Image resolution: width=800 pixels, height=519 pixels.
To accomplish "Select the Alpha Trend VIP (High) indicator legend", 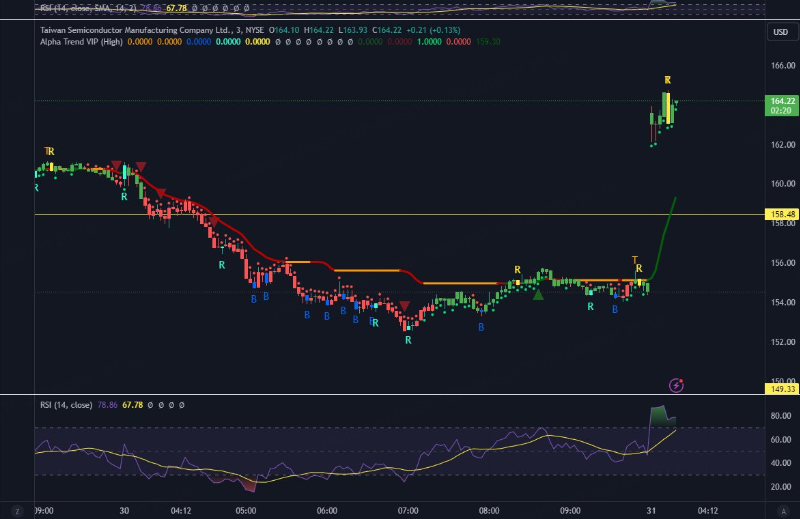I will click(x=82, y=42).
